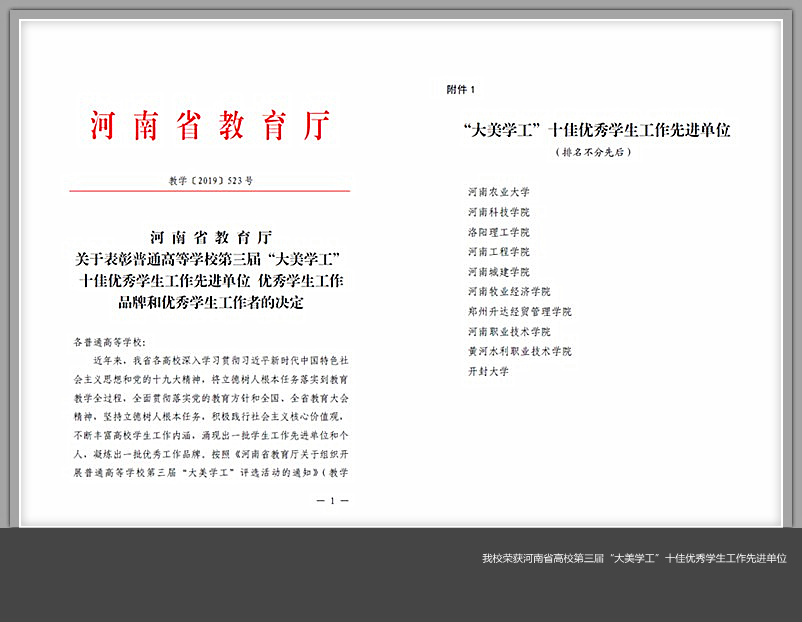802x622 pixels.
Task: Select 河南牧业经济学院 in the list
Action: click(509, 292)
